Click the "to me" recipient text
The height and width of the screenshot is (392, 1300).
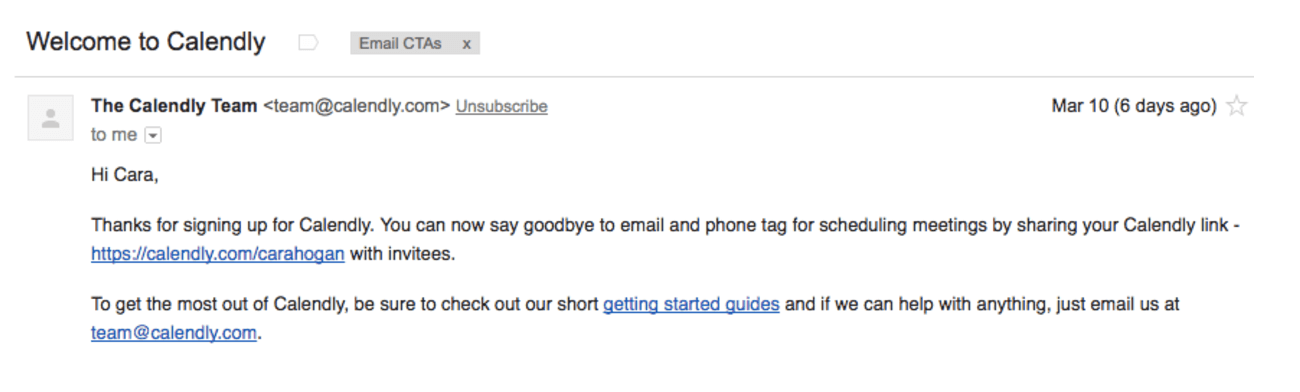point(114,135)
